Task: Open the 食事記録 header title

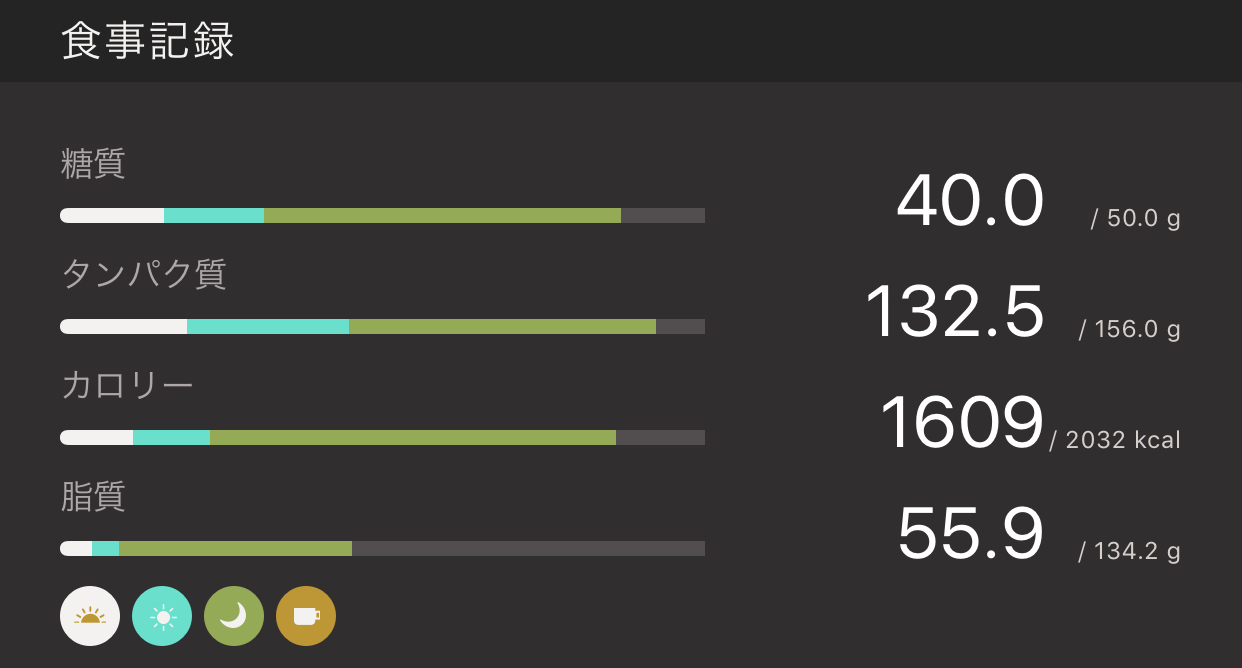Action: click(x=148, y=42)
